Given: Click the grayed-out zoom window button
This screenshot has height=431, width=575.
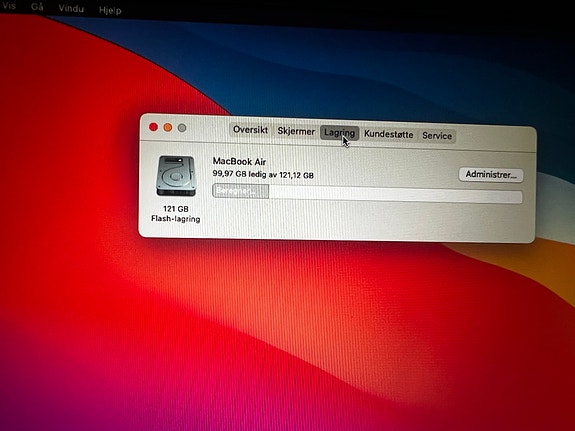Looking at the screenshot, I should [x=182, y=128].
